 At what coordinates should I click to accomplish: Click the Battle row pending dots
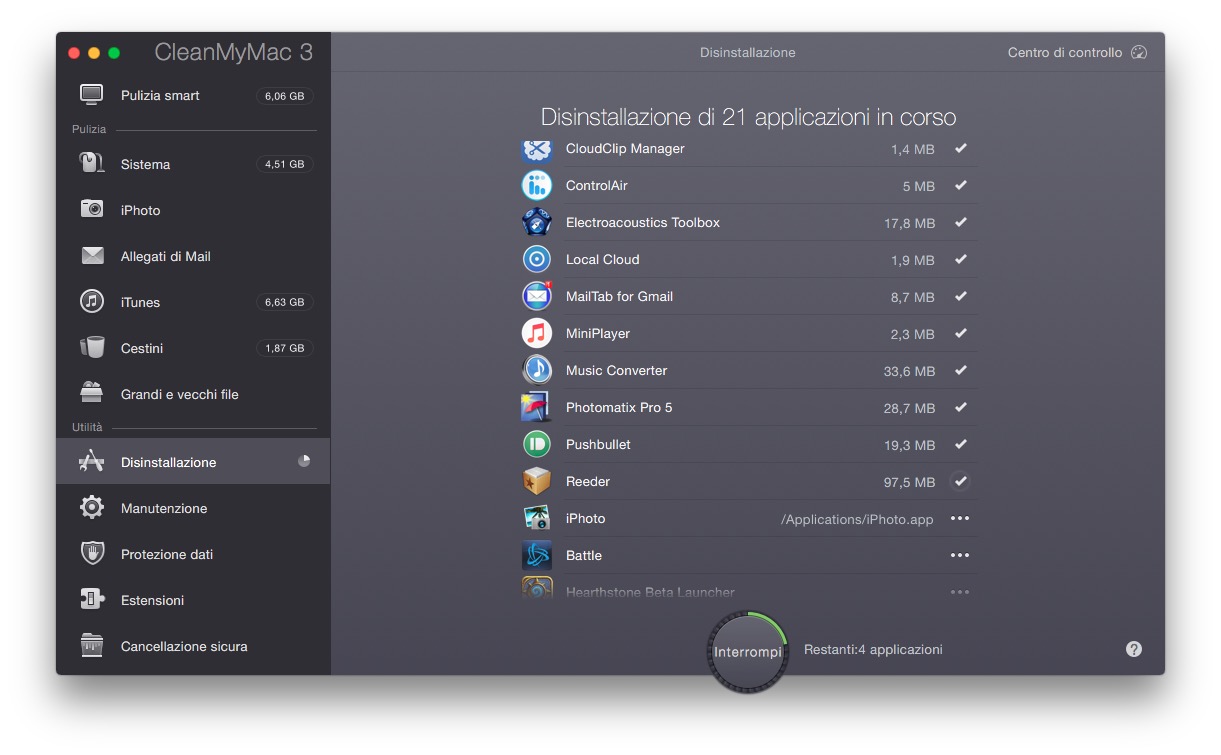pos(960,555)
